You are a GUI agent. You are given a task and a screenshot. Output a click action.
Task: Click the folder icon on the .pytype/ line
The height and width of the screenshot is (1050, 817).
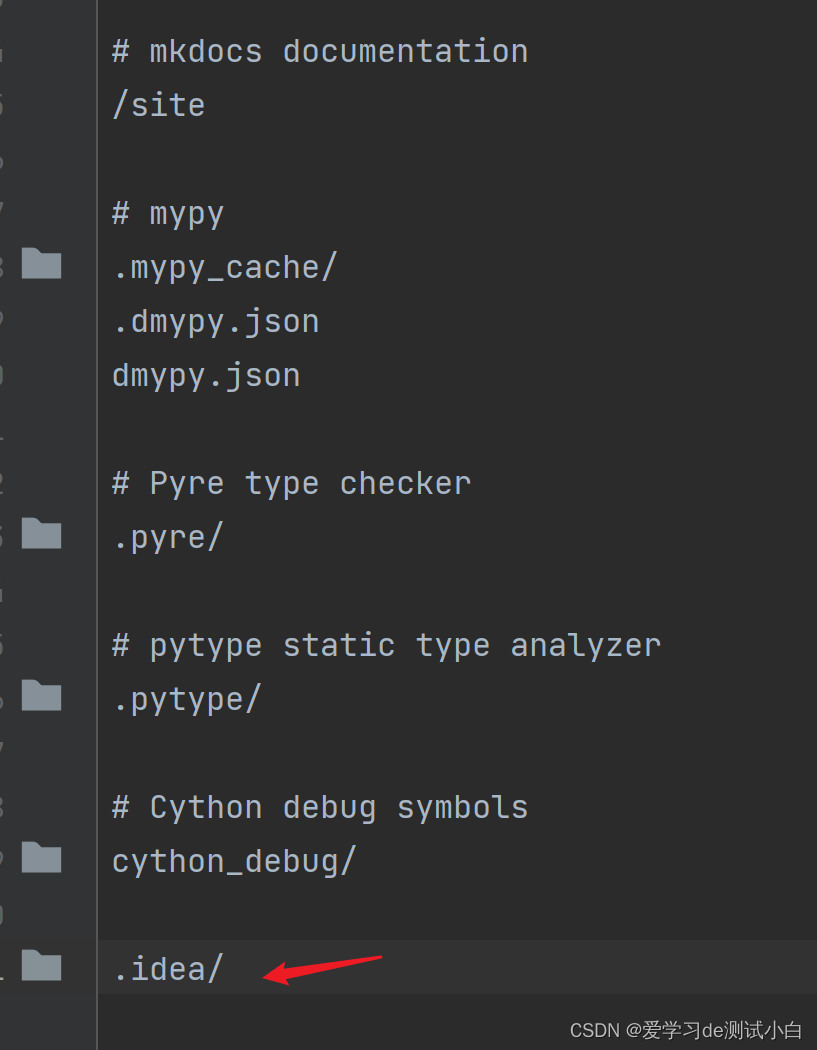(42, 696)
